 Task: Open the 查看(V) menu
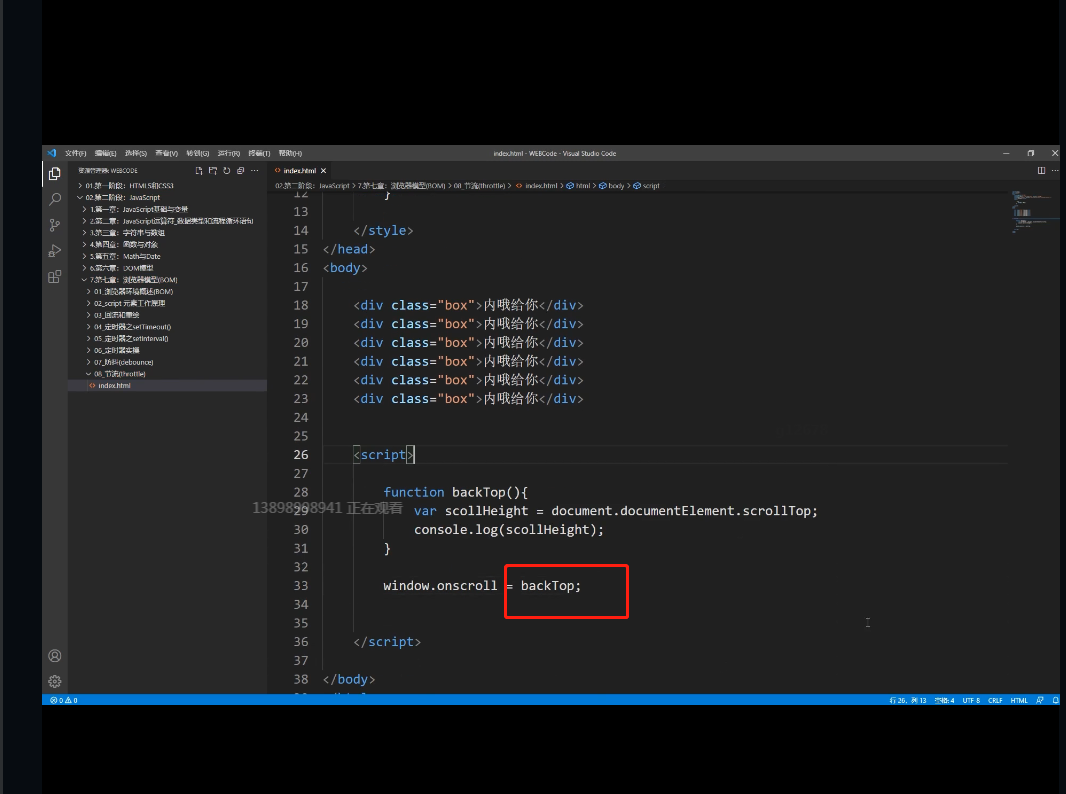tap(167, 154)
